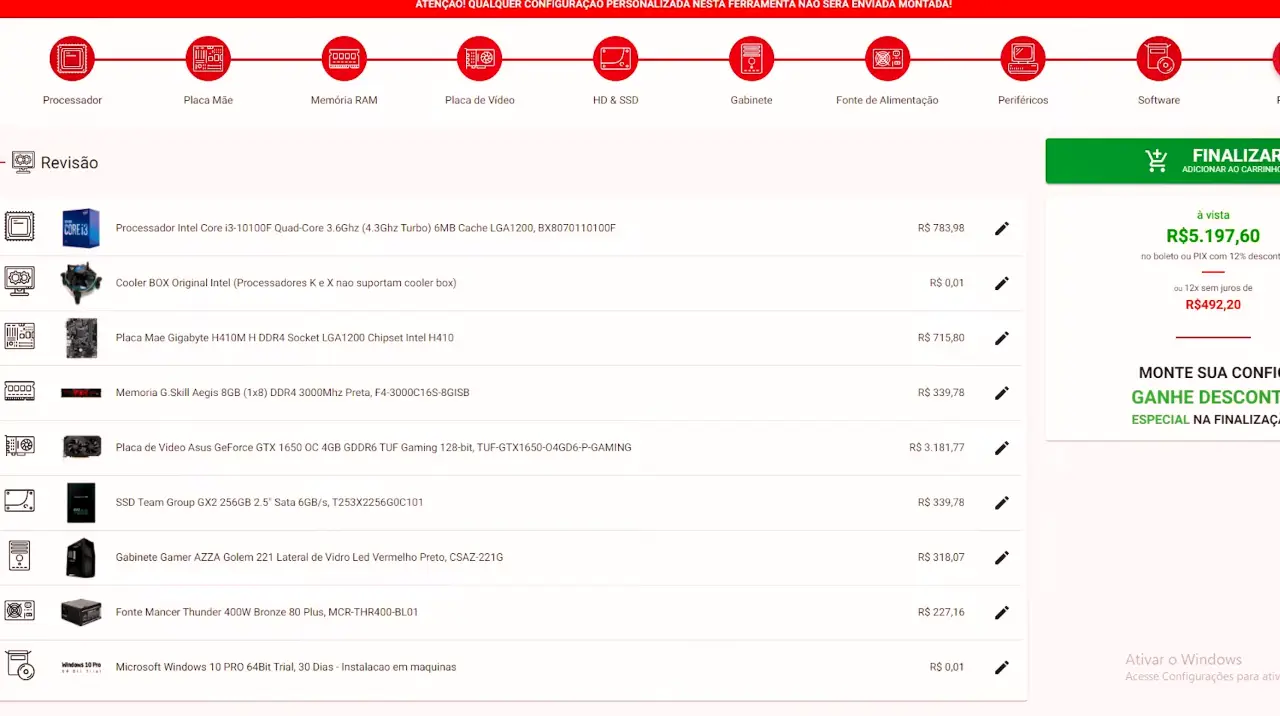This screenshot has height=716, width=1280.
Task: Click the storage category icon in review list
Action: 19,500
